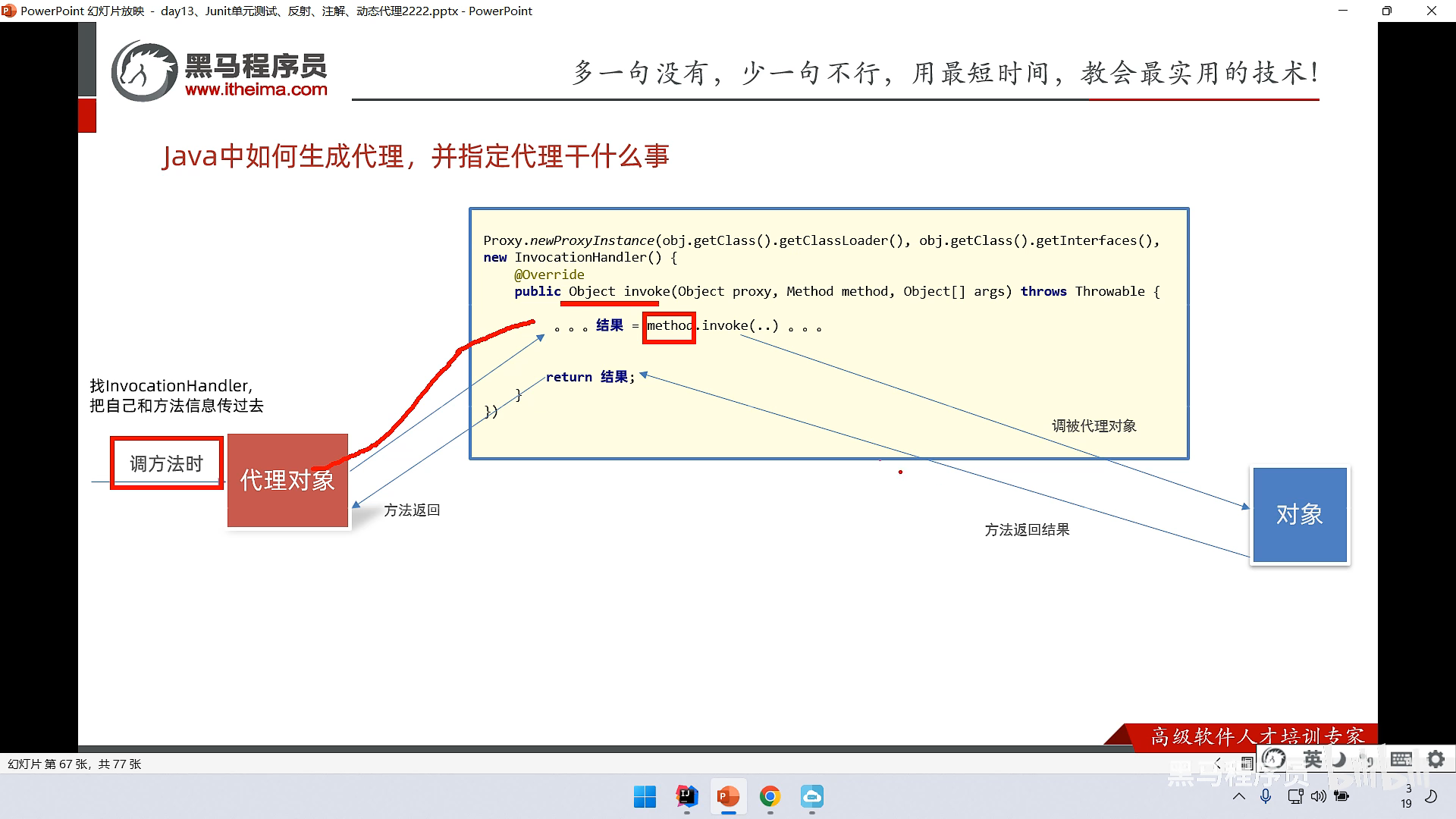Click the slide title about Java代理
1456x819 pixels.
416,156
